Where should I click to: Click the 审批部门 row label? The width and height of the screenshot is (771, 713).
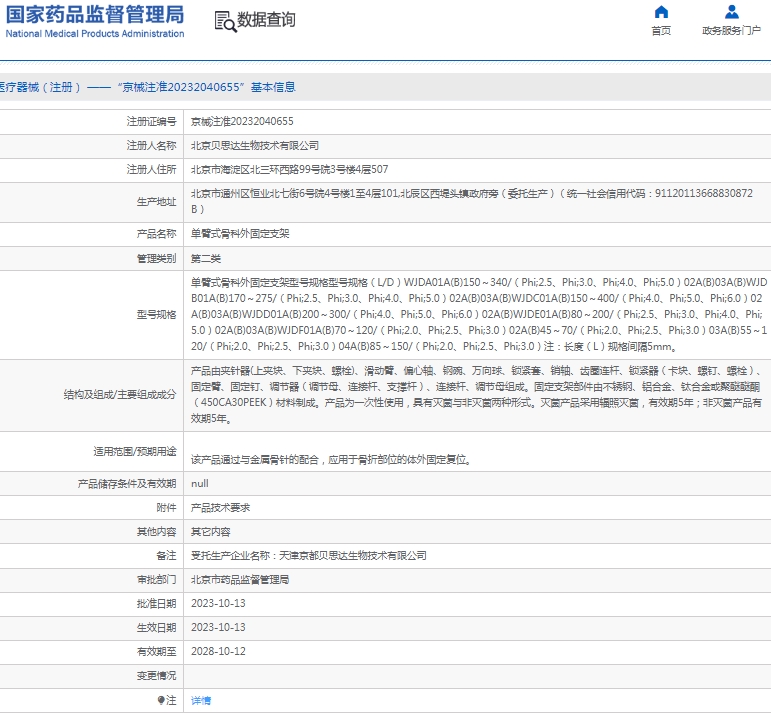156,580
